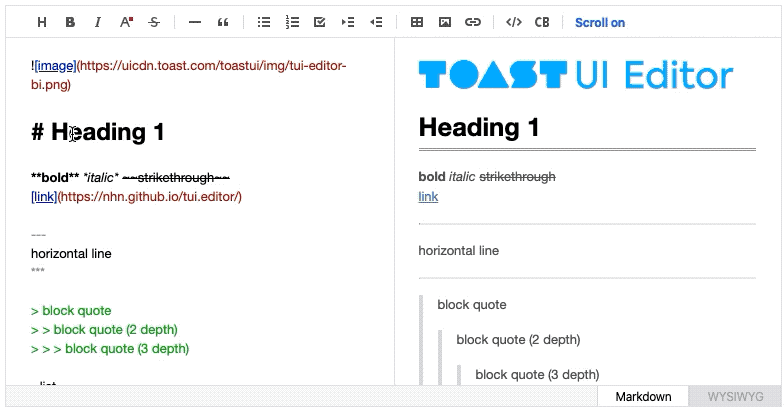Create an unordered bullet list
The width and height of the screenshot is (784, 412).
pyautogui.click(x=264, y=22)
